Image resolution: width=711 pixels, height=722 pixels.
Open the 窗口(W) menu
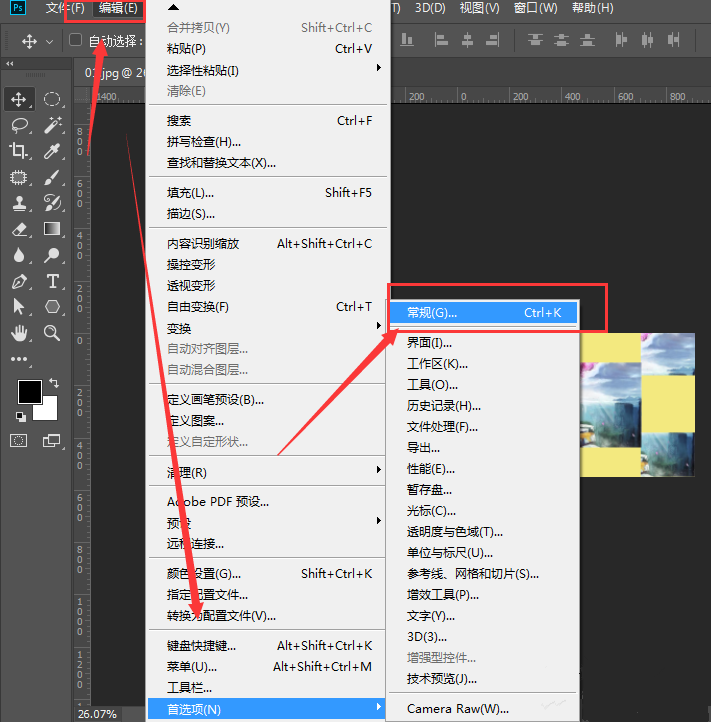(x=535, y=8)
